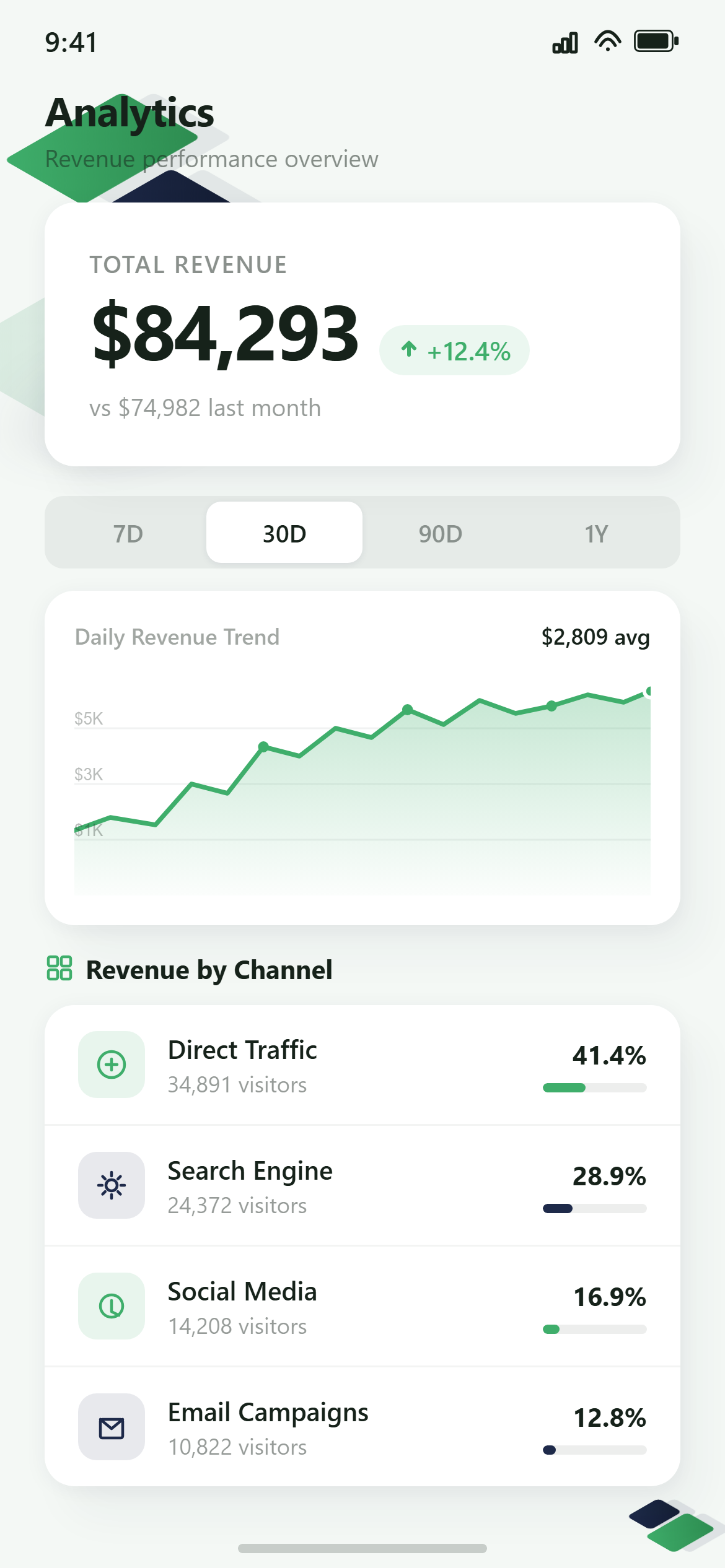Tap the 'vs $74,982 last month' text
This screenshot has height=1568, width=725.
(205, 408)
